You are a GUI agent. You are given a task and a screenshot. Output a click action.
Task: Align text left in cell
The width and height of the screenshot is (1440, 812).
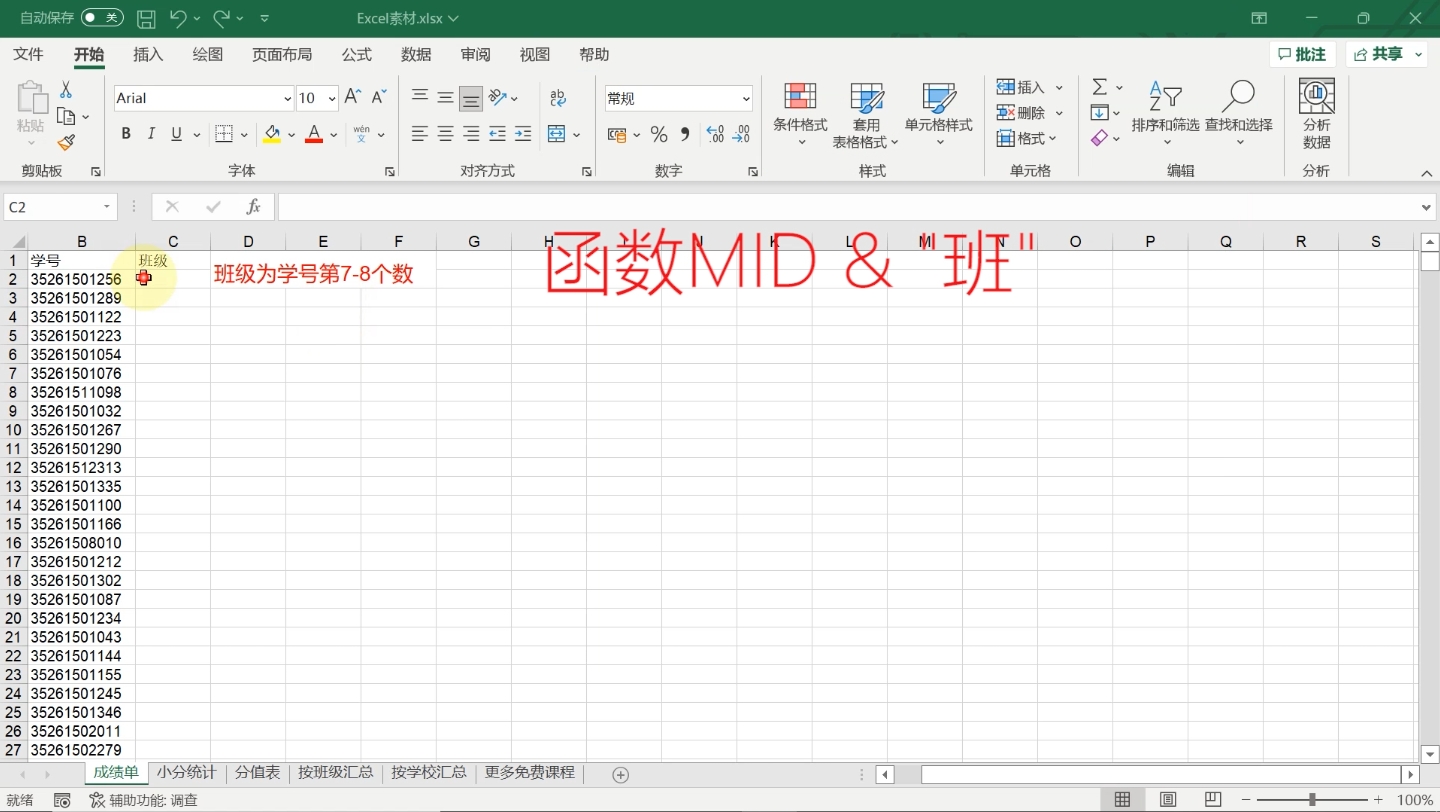[420, 134]
